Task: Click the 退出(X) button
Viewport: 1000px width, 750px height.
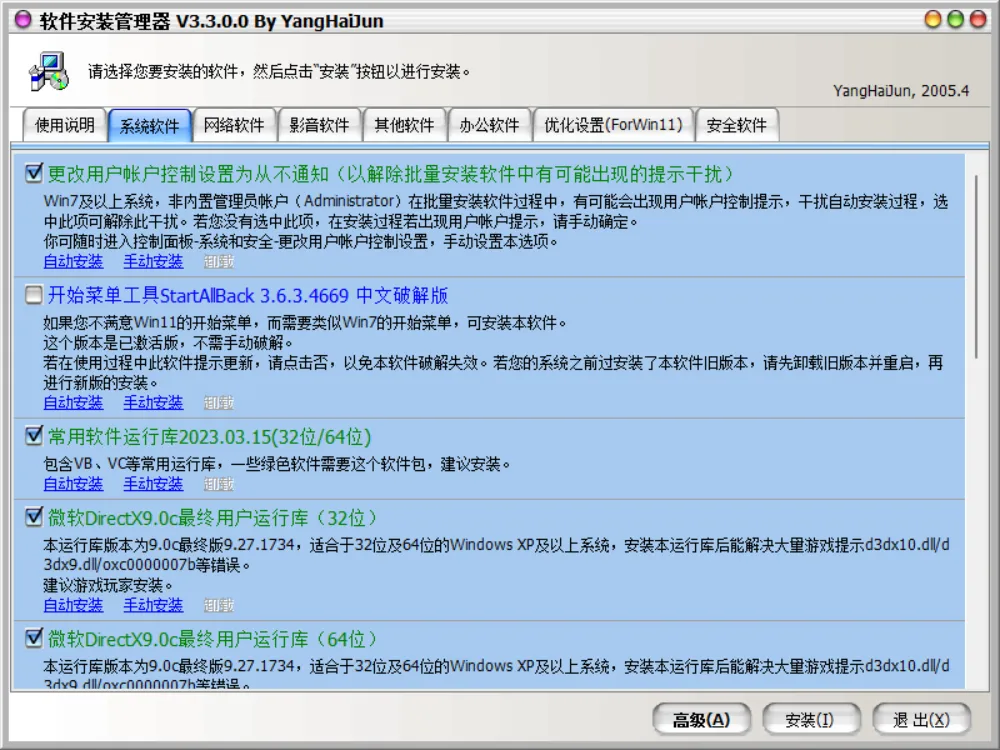Action: (x=921, y=720)
